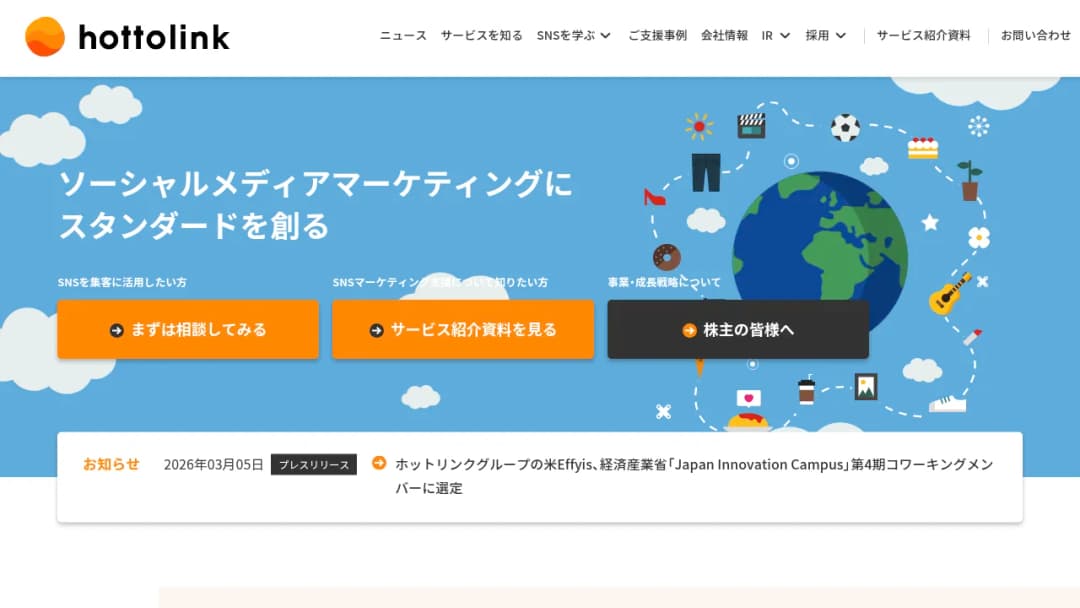Open the ニュース menu item
This screenshot has width=1080, height=608.
(x=403, y=35)
